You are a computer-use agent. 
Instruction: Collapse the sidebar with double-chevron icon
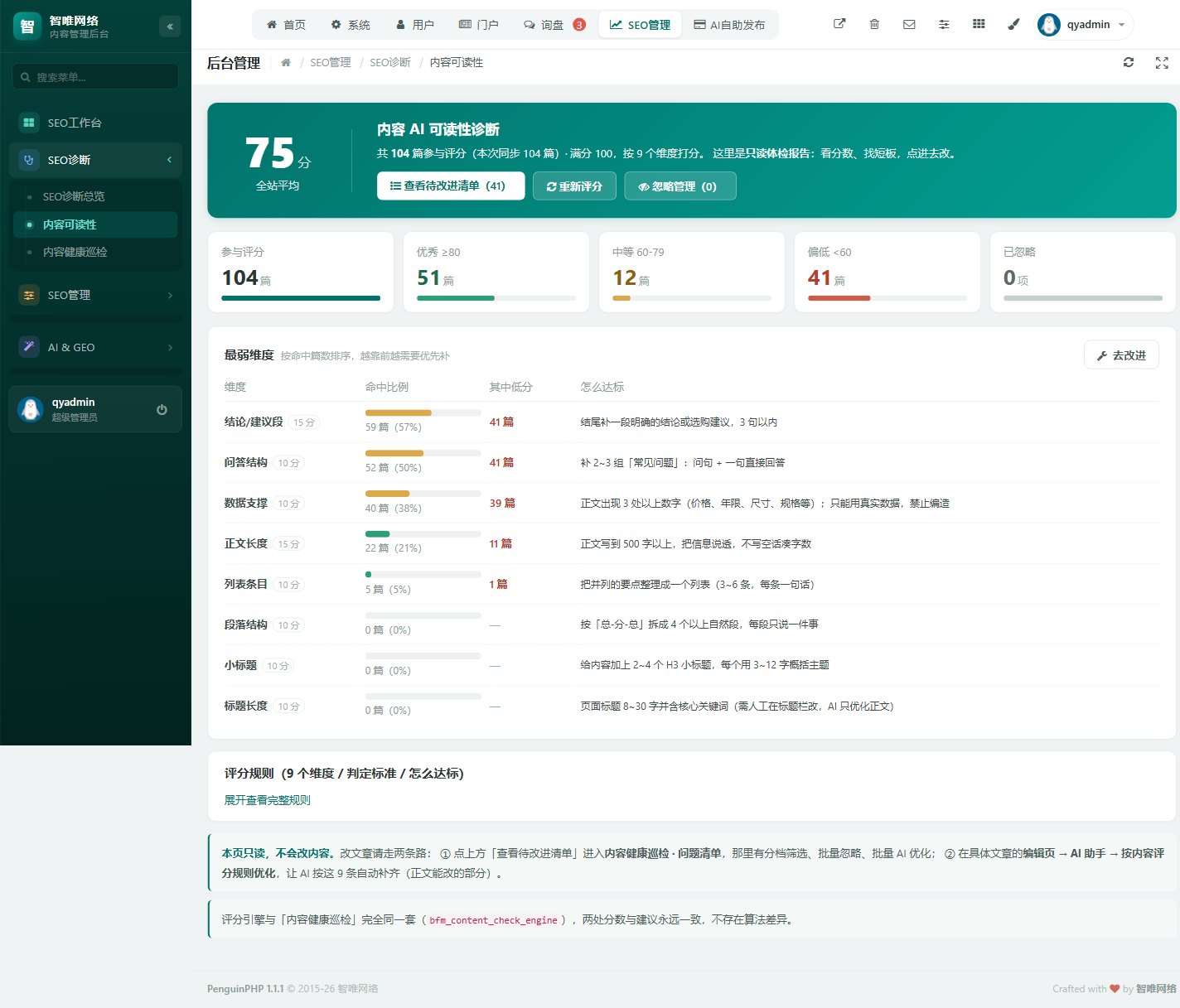[170, 27]
